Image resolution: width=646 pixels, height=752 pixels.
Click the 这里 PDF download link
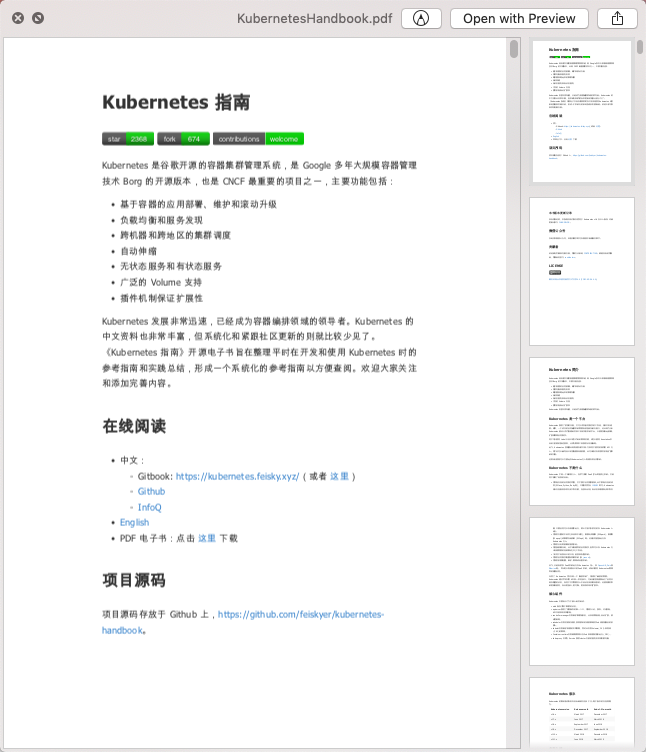(x=207, y=538)
